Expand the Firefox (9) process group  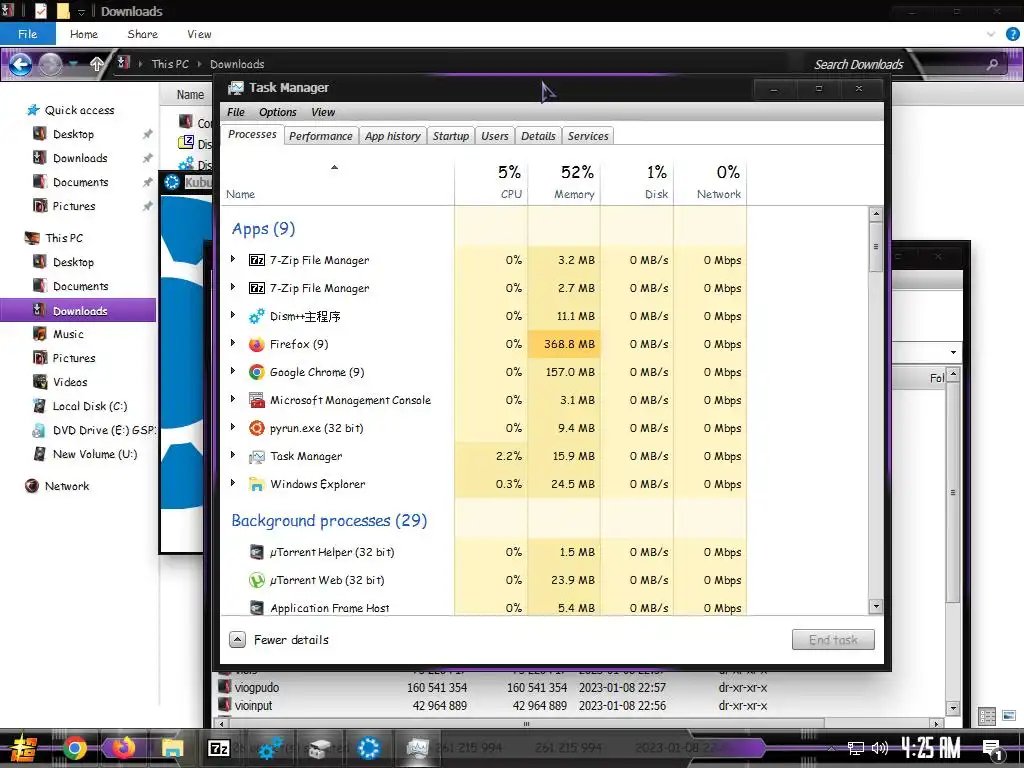(232, 344)
